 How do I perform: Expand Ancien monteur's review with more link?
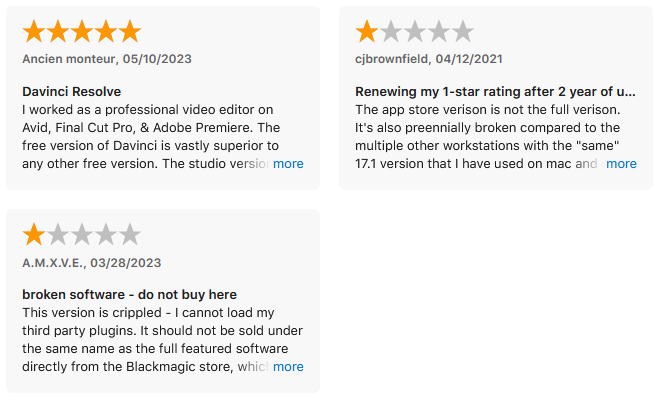click(288, 164)
